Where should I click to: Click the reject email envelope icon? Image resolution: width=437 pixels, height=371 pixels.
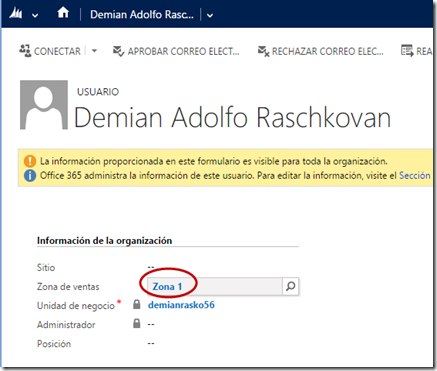coord(263,51)
